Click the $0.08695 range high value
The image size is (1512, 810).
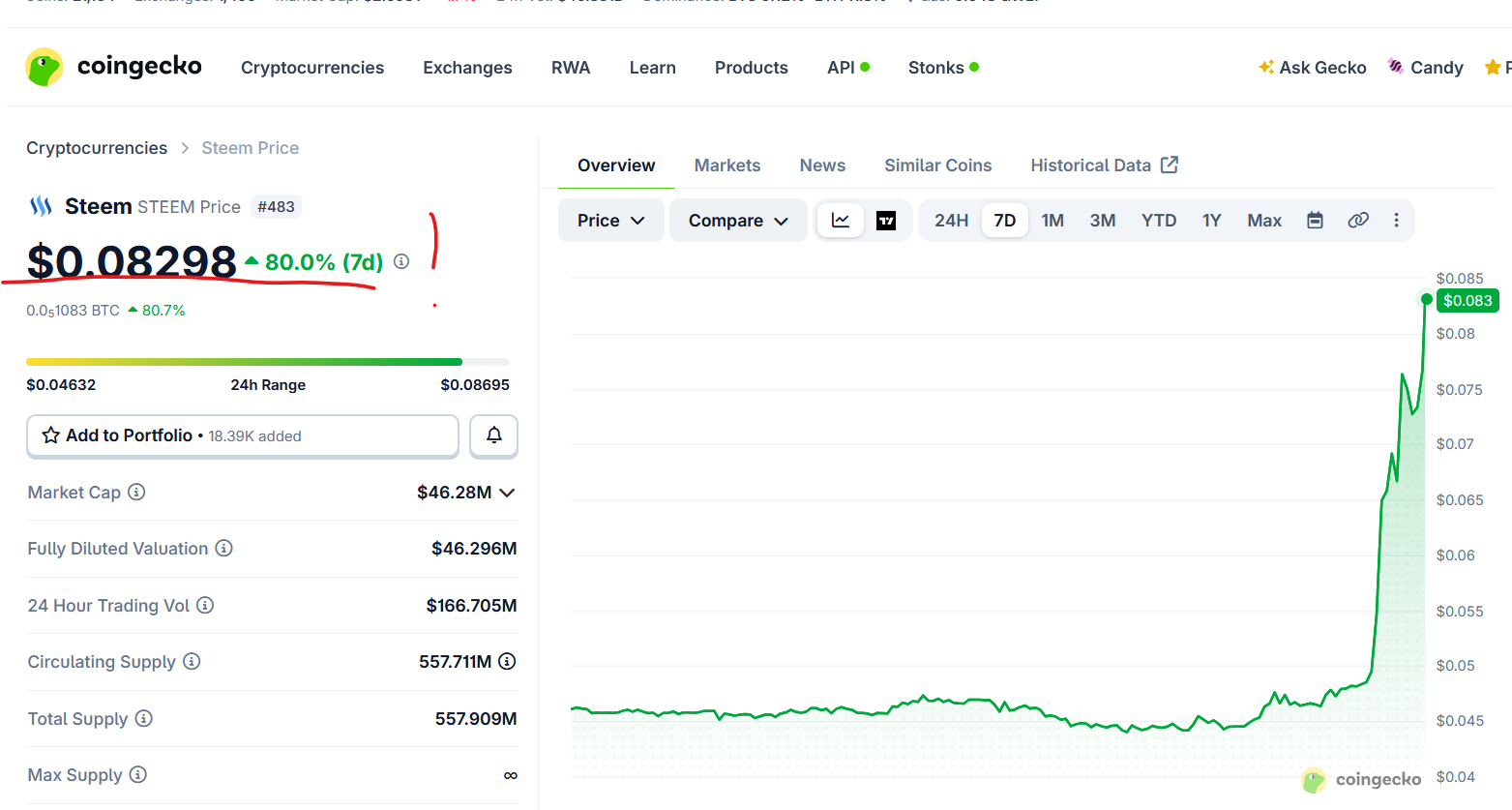(x=475, y=385)
